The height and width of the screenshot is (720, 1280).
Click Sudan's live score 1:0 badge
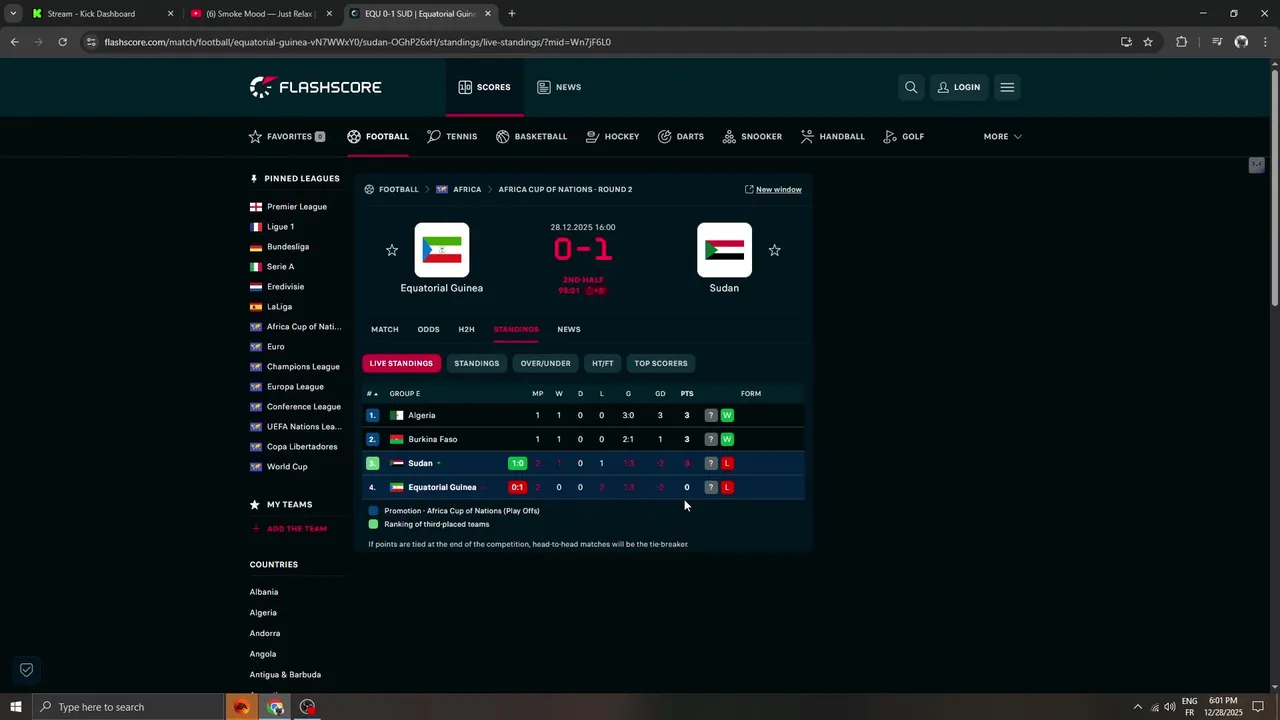(517, 463)
